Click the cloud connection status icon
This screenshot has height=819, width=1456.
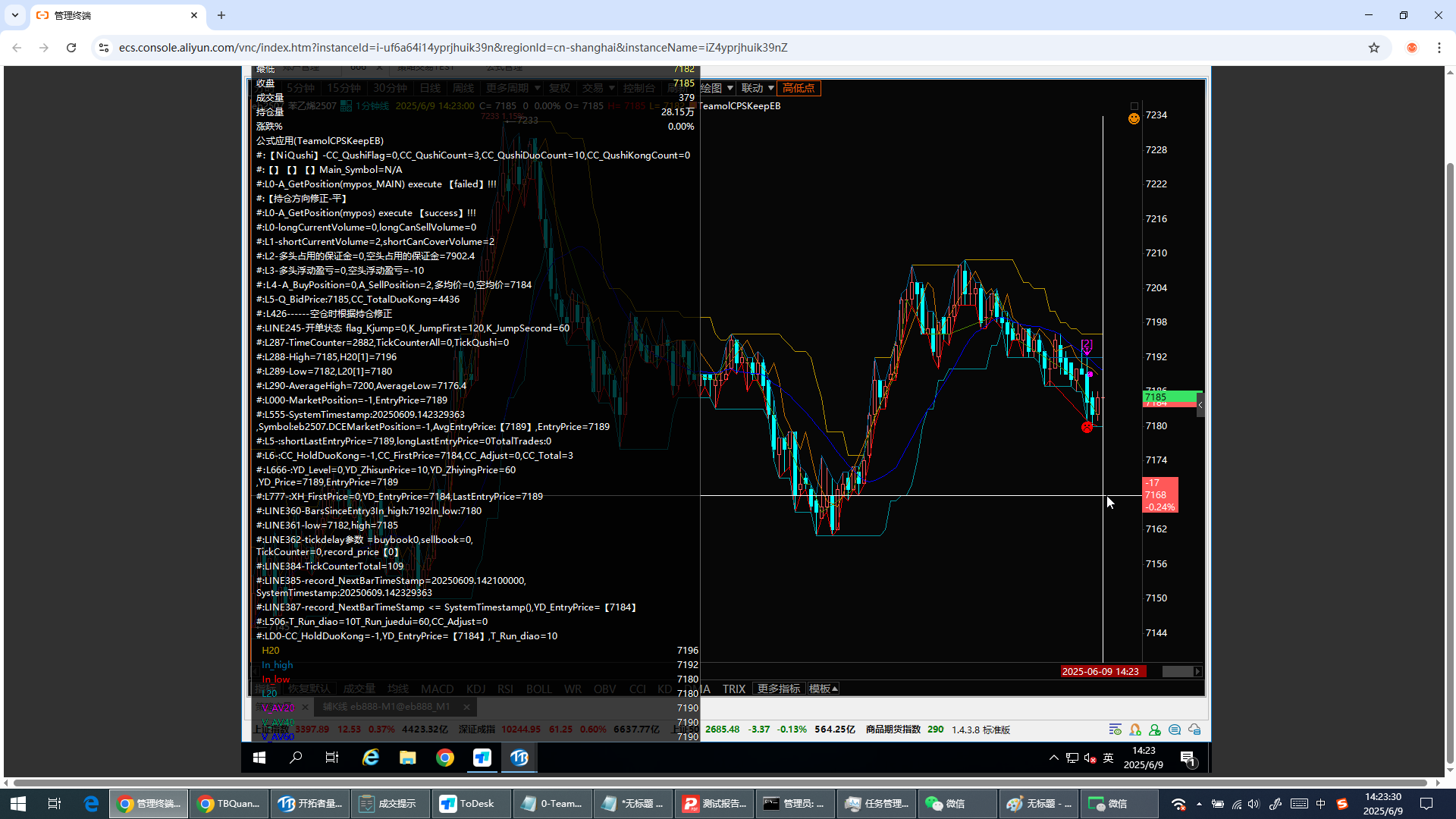pos(1194,730)
